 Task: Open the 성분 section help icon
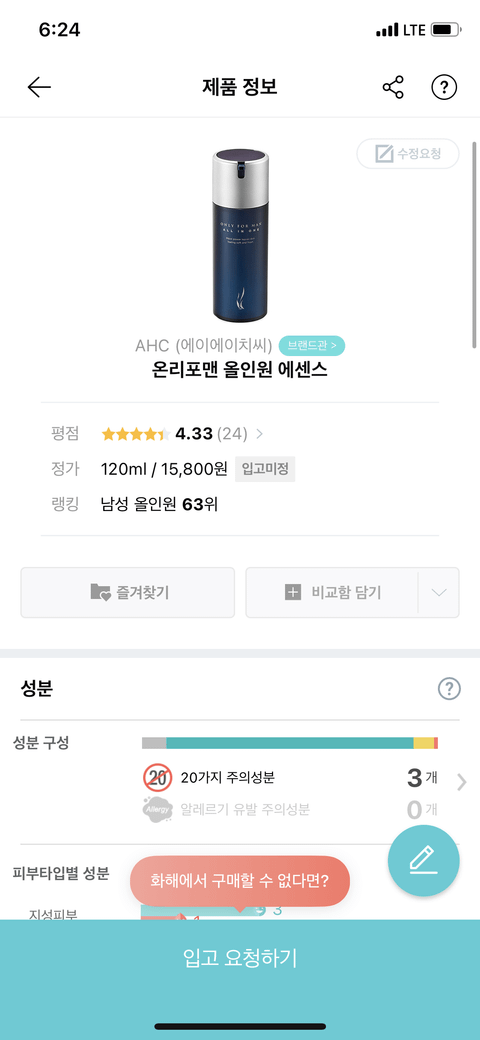click(449, 688)
